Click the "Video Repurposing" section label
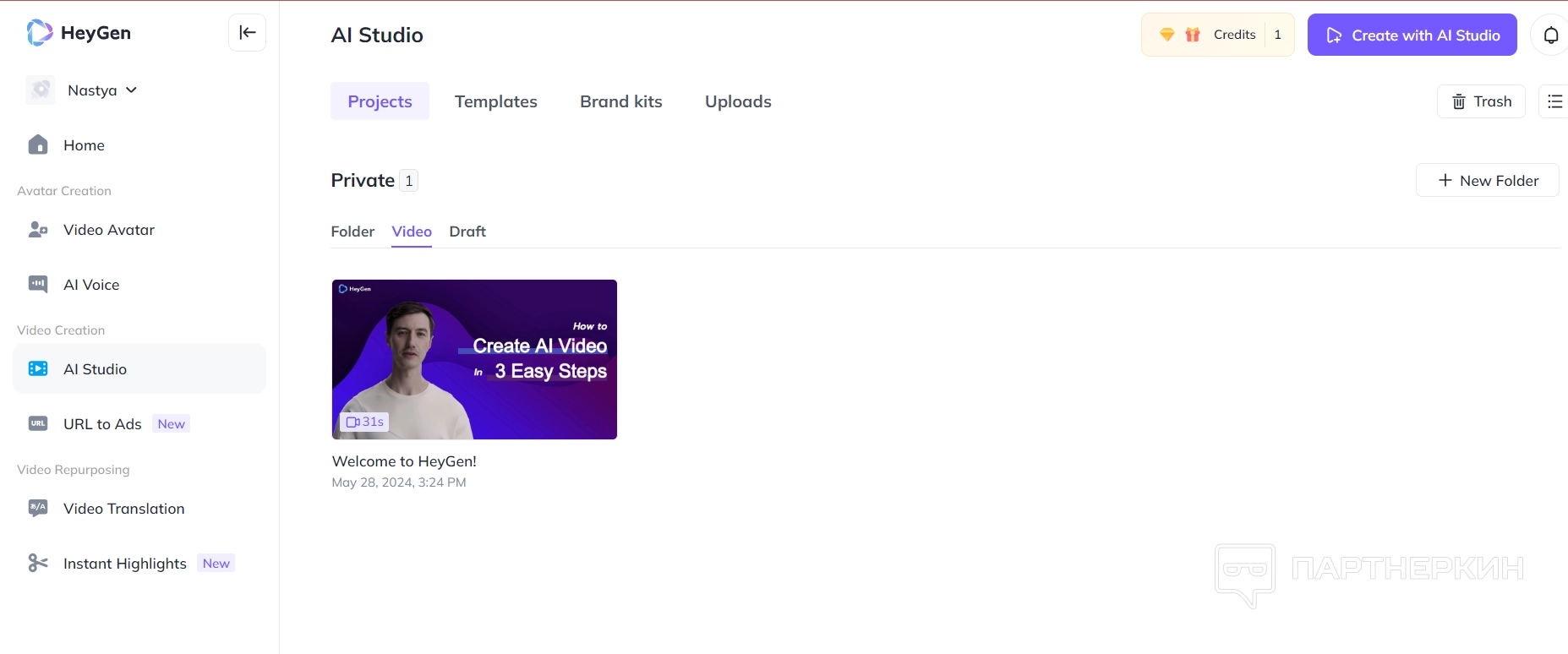The height and width of the screenshot is (654, 1568). [74, 470]
